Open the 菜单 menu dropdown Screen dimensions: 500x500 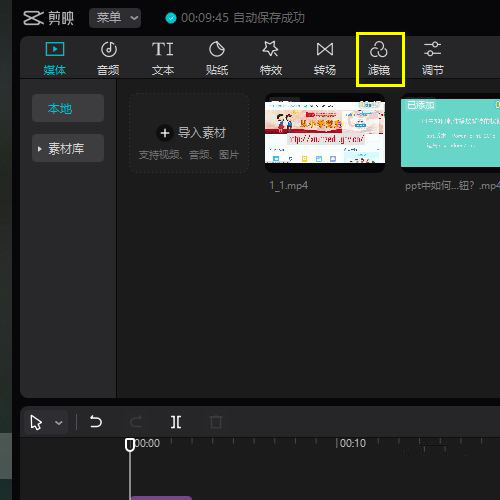point(115,18)
